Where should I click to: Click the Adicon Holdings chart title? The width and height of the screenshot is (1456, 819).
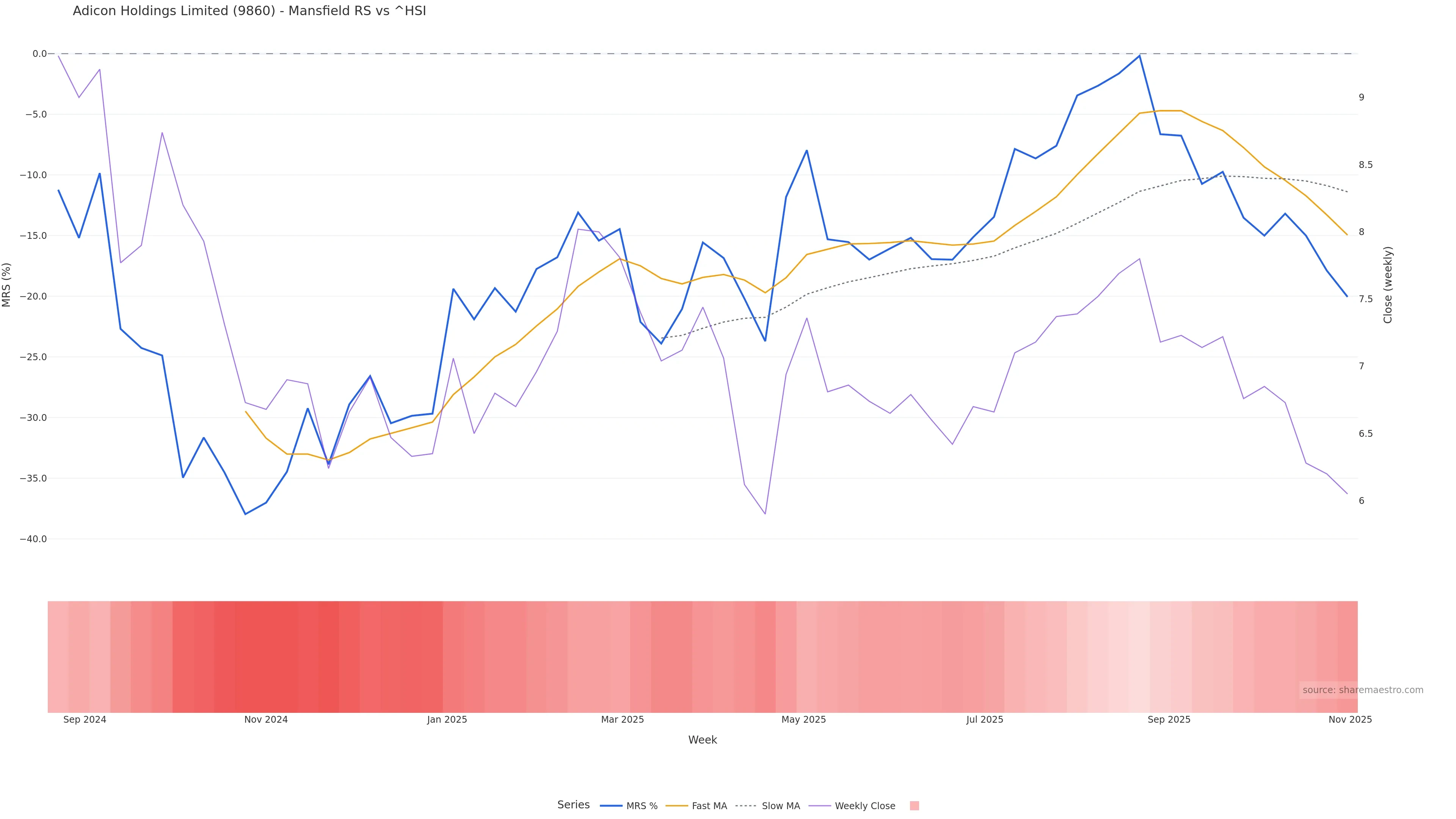click(x=249, y=11)
